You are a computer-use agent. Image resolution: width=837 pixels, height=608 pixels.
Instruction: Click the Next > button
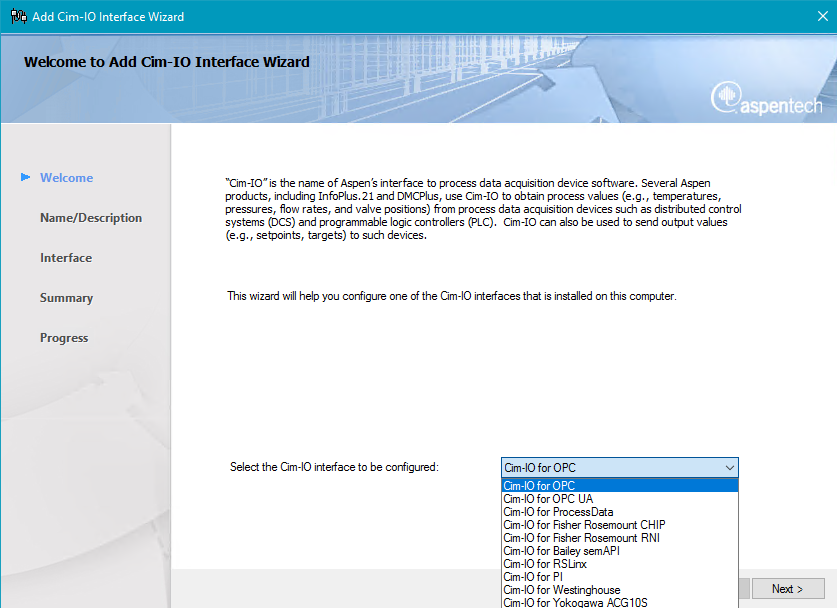788,589
